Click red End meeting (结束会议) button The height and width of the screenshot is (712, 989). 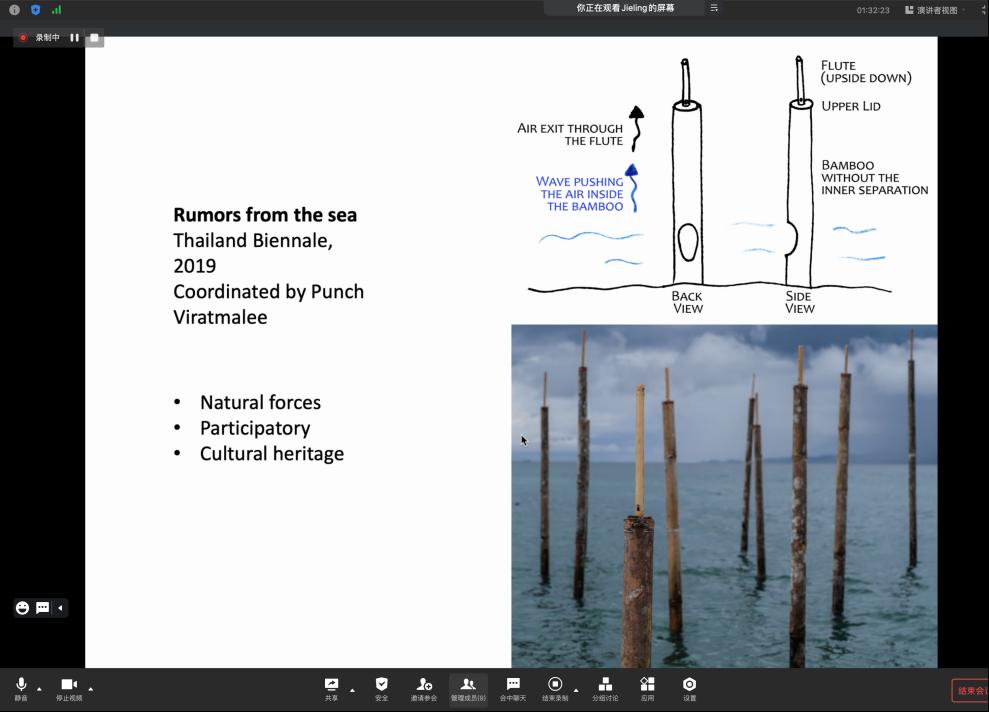(x=969, y=690)
